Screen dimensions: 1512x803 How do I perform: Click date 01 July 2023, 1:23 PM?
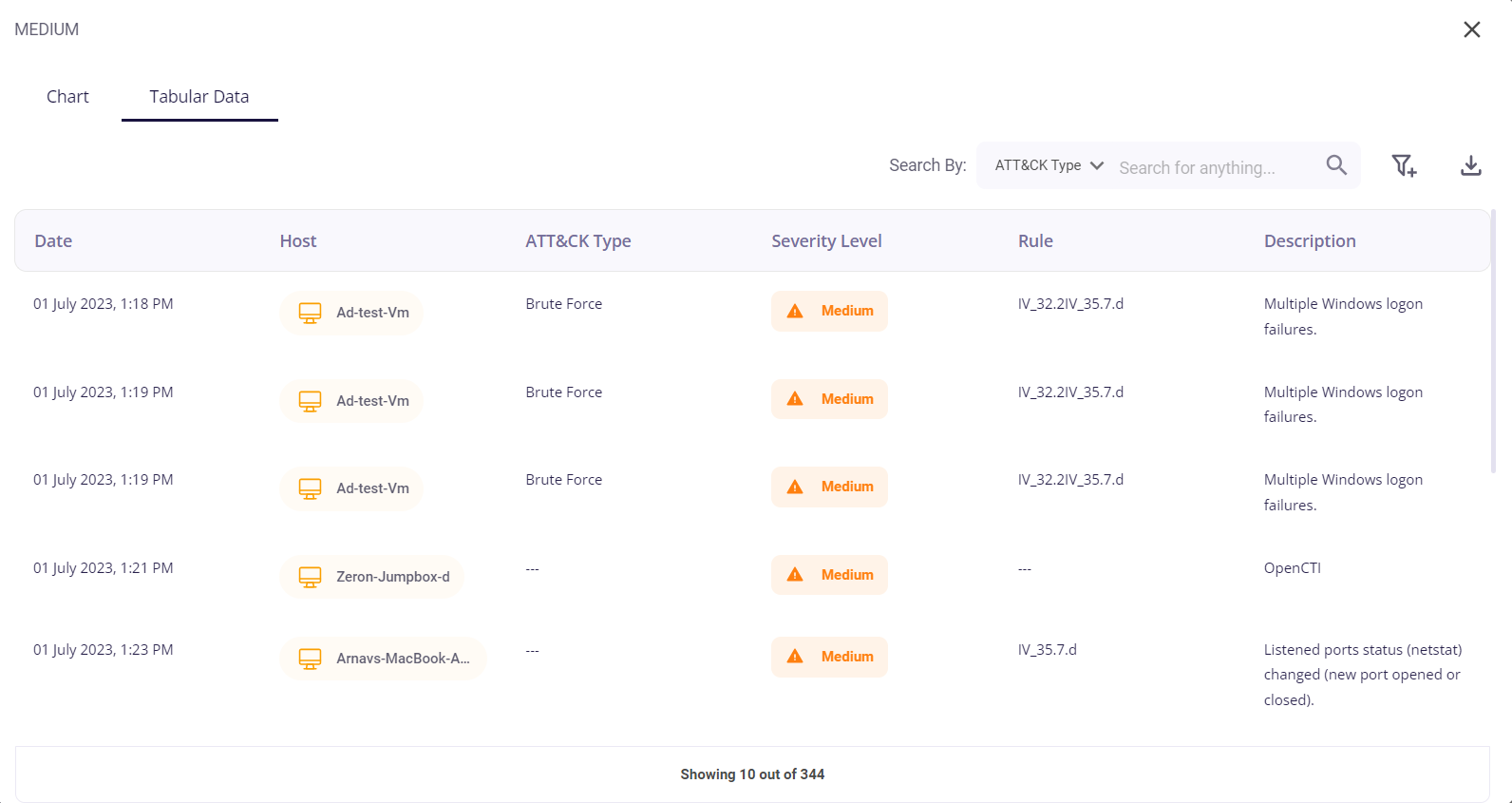(104, 650)
